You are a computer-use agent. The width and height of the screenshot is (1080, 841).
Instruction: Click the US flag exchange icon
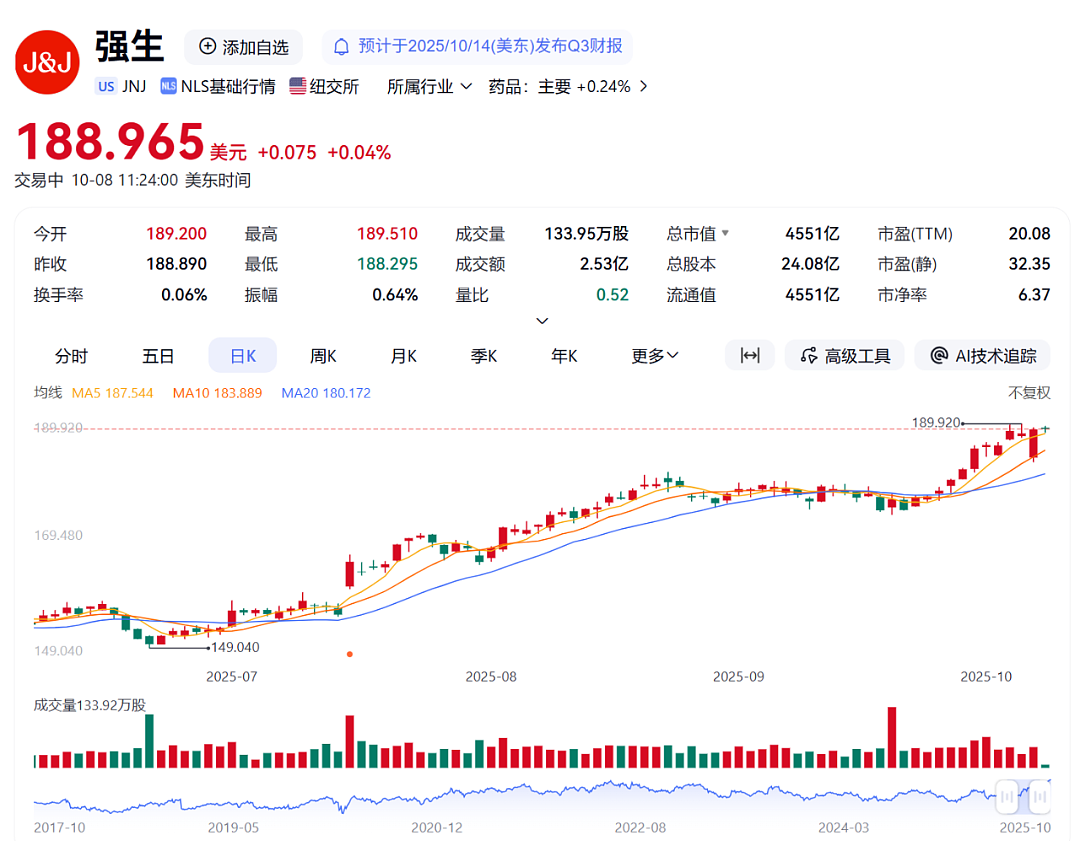(298, 86)
